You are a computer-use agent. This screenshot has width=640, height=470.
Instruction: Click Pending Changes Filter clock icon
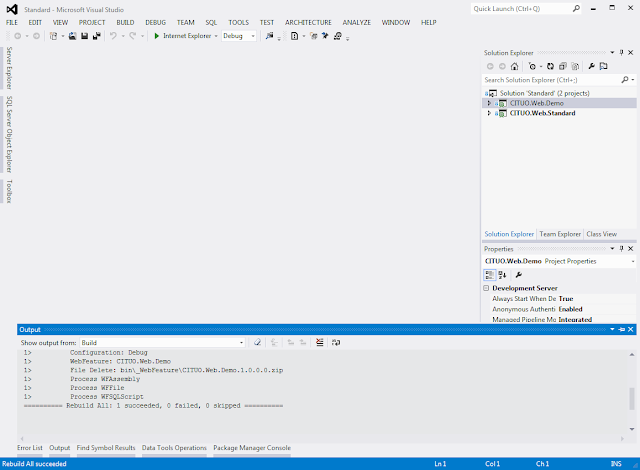point(532,66)
